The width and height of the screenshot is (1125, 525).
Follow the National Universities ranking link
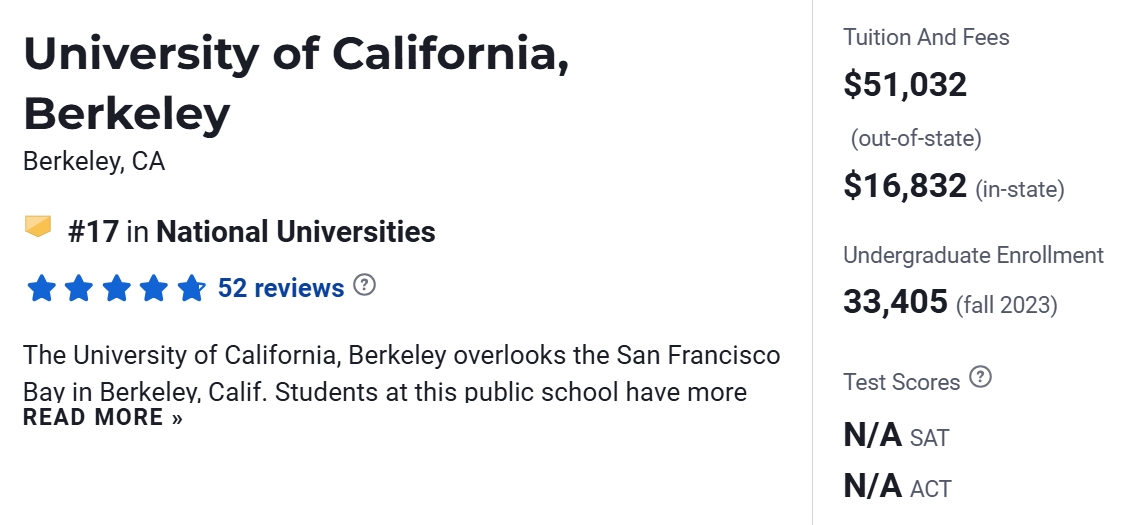[x=295, y=232]
